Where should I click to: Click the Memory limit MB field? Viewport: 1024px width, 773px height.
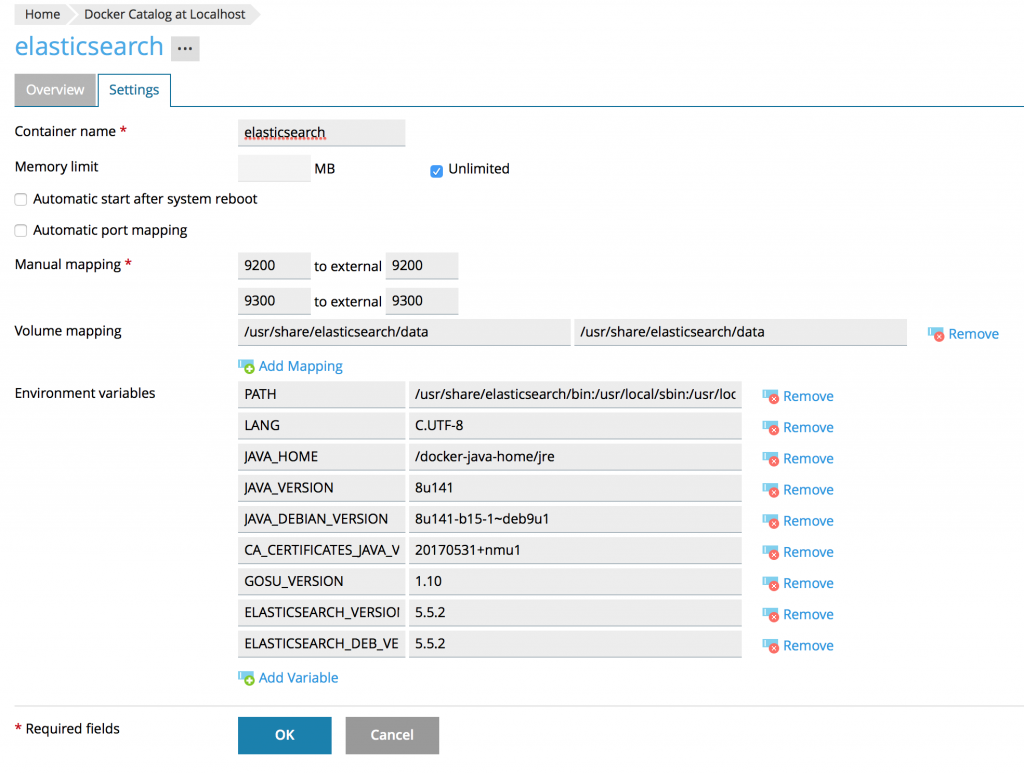pos(274,168)
